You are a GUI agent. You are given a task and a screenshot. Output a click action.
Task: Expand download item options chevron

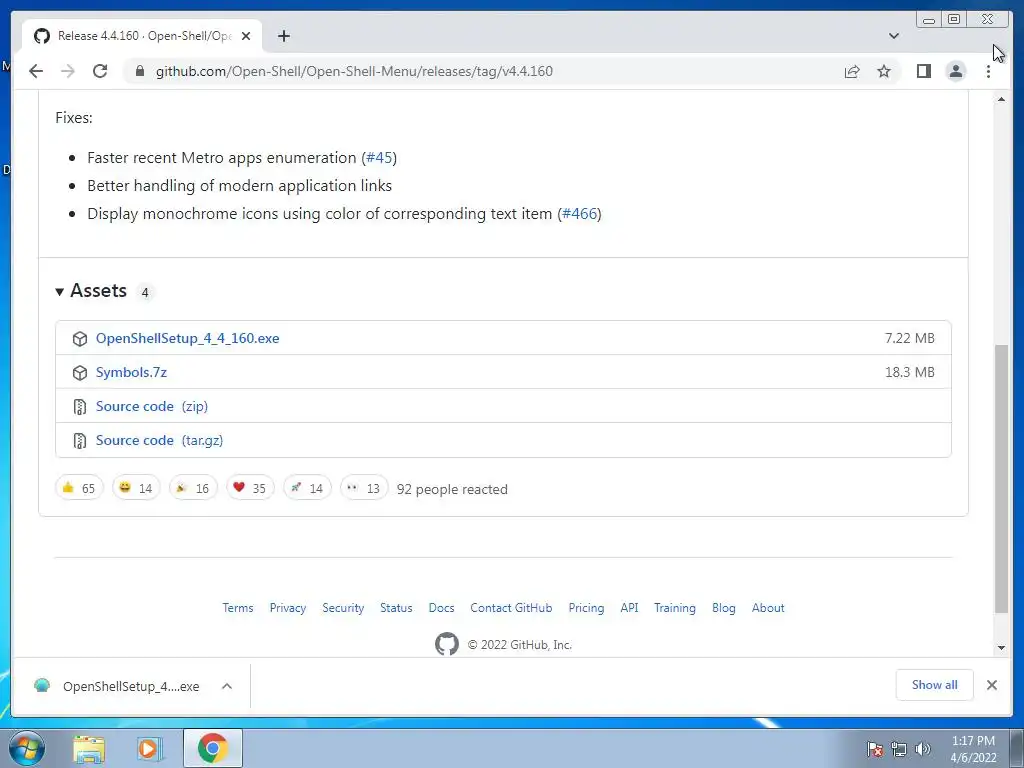(x=227, y=686)
